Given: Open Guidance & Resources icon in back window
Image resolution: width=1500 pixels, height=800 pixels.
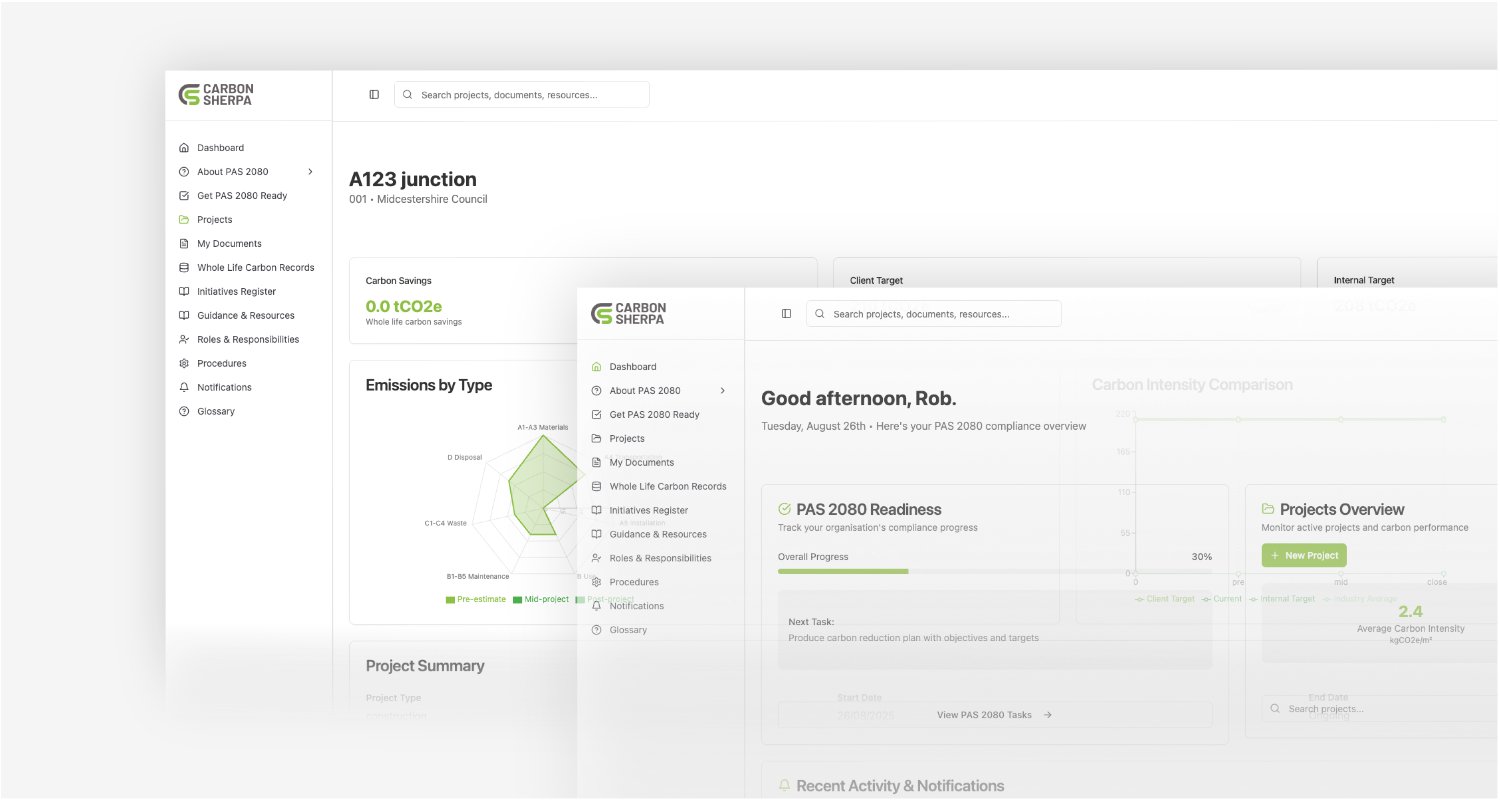Looking at the screenshot, I should 184,316.
